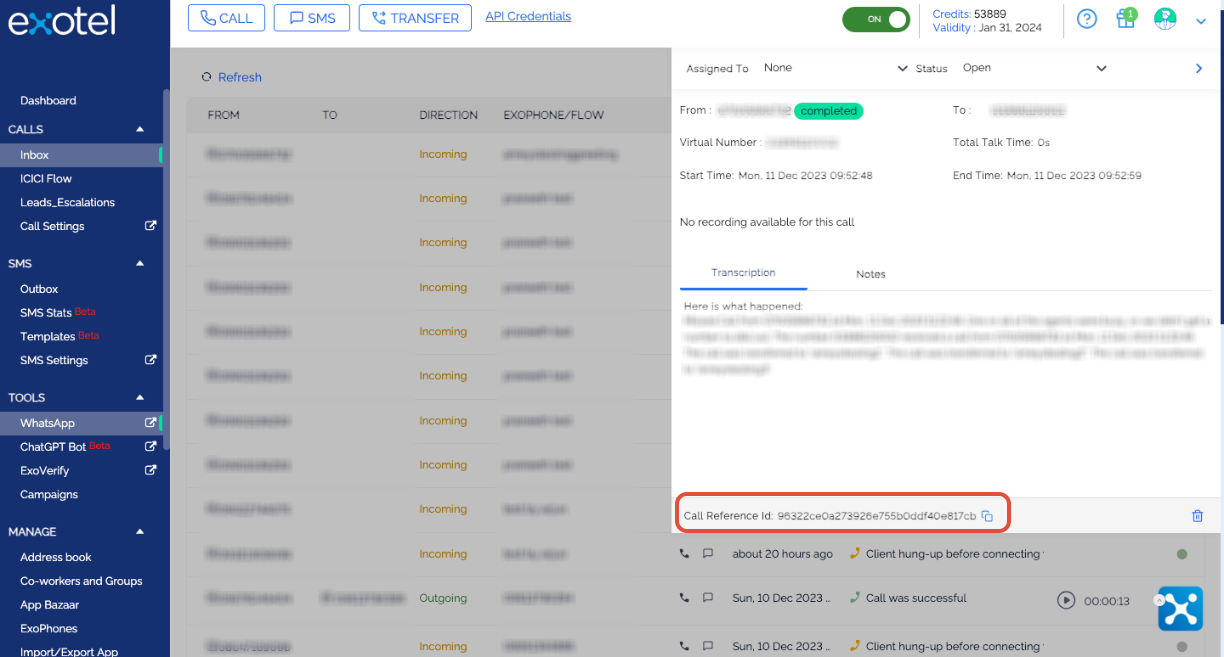The height and width of the screenshot is (657, 1224).
Task: Select Inbox in the sidebar
Action: (x=81, y=155)
